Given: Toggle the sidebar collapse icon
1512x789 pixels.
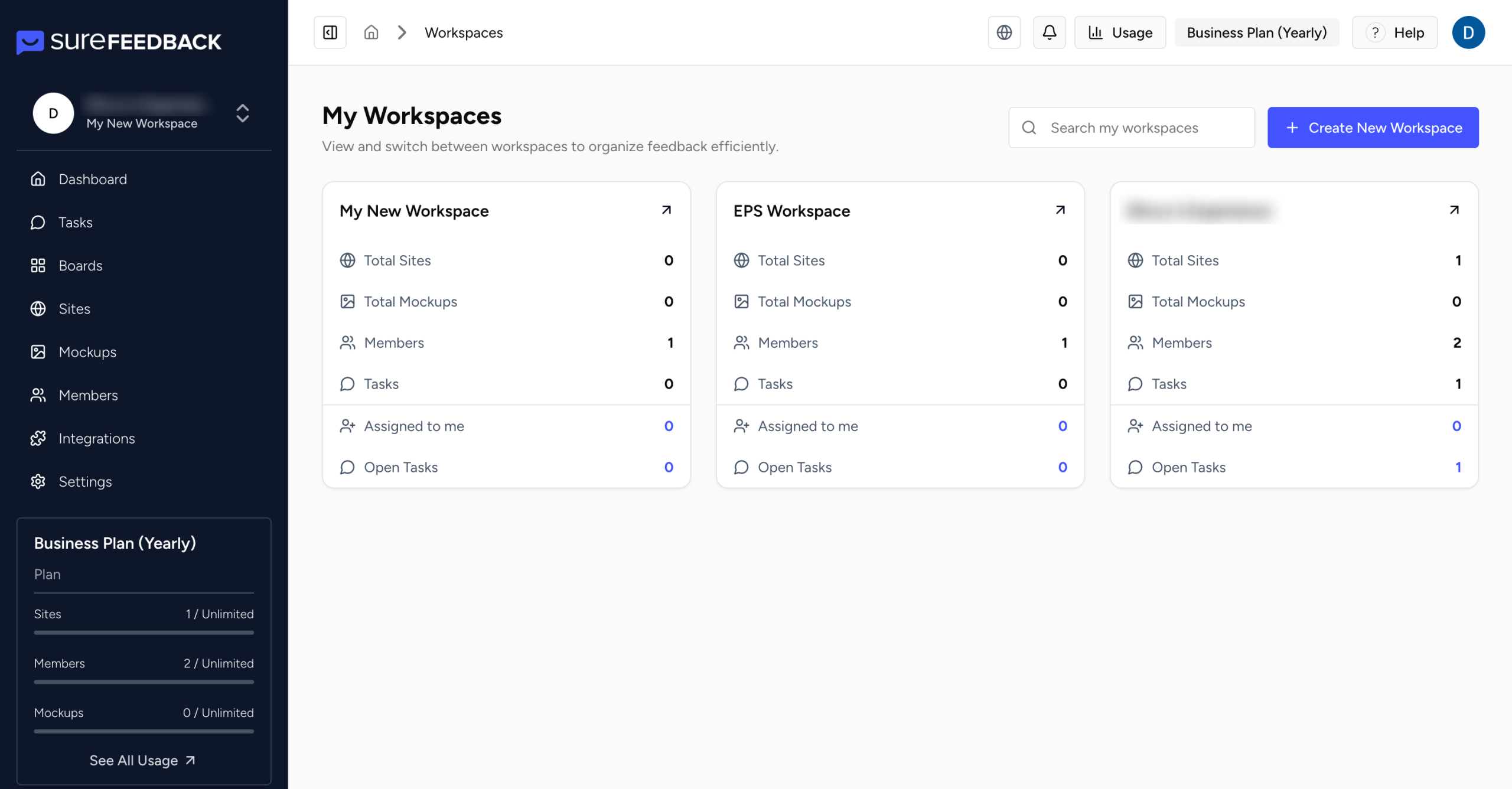Looking at the screenshot, I should coord(330,32).
